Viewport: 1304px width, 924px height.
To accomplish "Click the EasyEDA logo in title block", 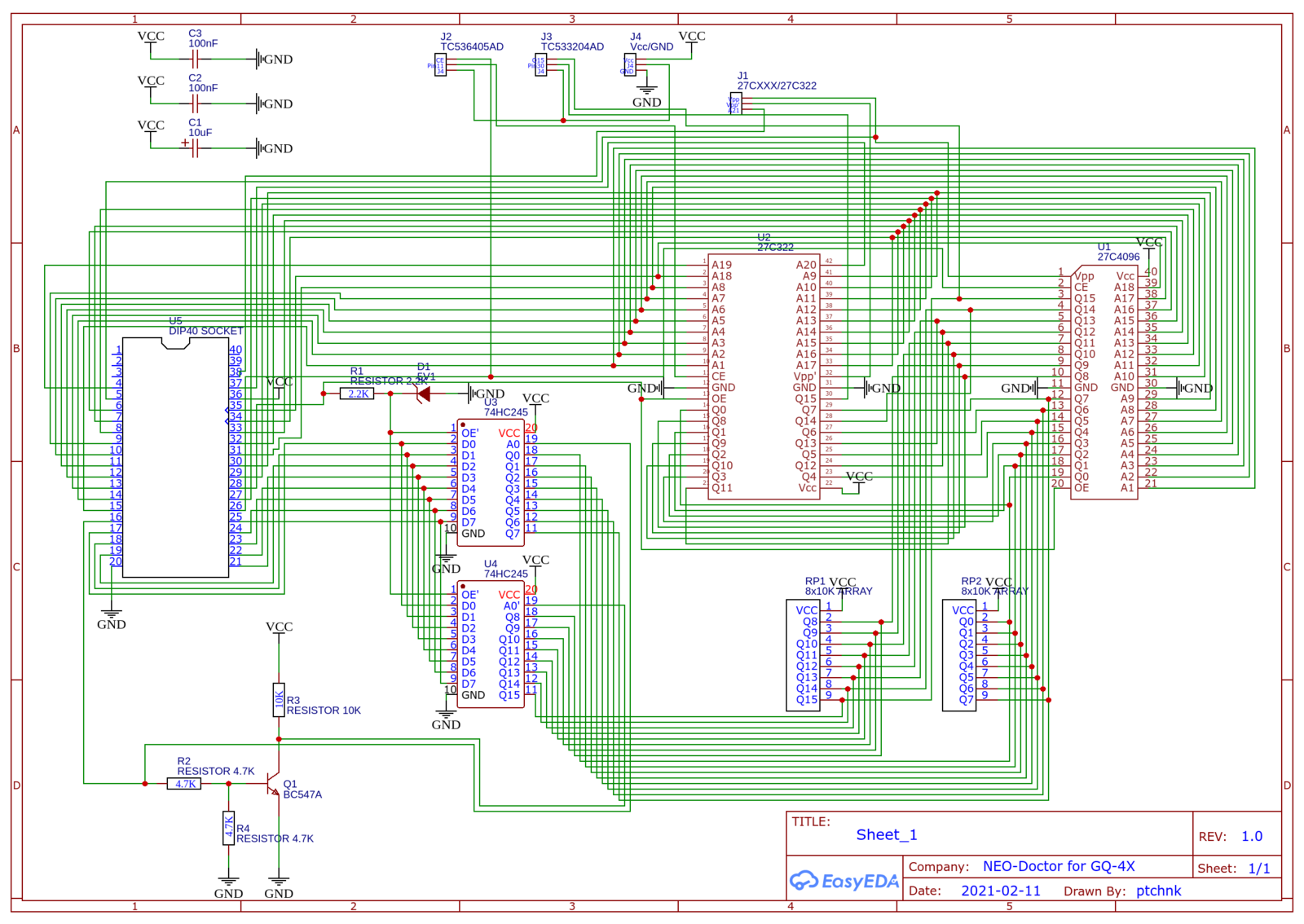I will tap(844, 881).
